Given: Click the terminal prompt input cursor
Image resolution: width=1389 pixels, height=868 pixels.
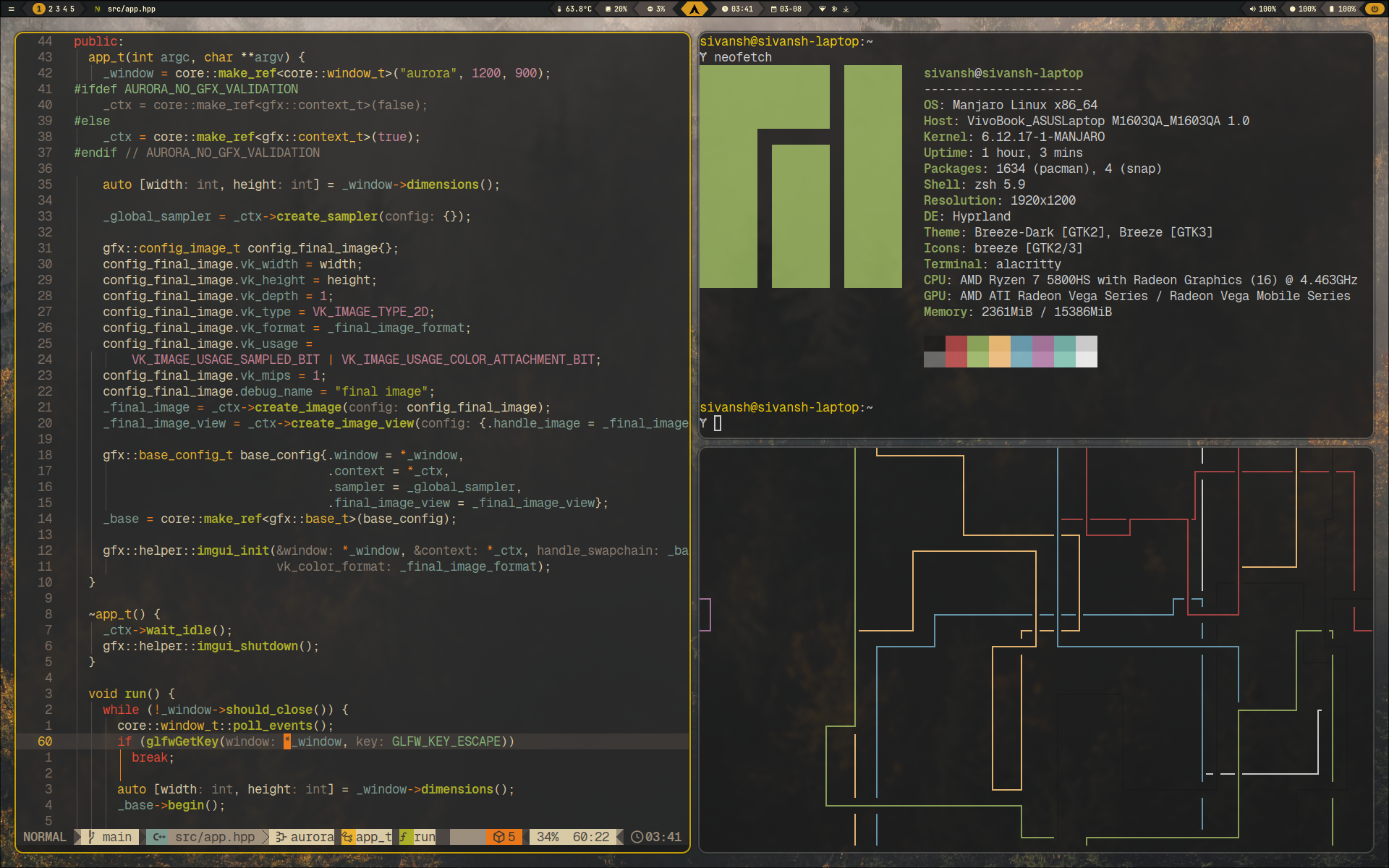Looking at the screenshot, I should click(x=718, y=422).
